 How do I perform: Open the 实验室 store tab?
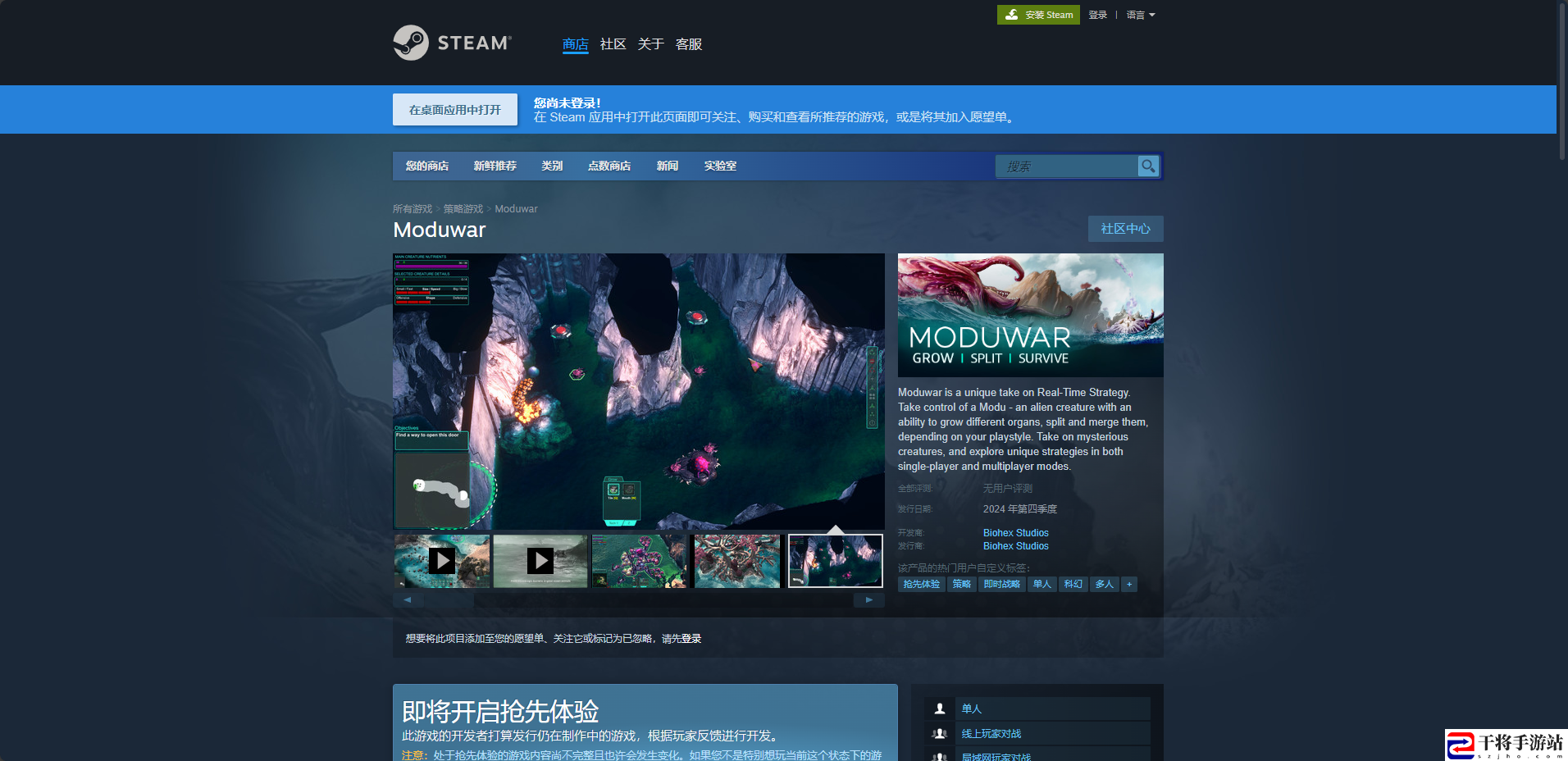(720, 166)
